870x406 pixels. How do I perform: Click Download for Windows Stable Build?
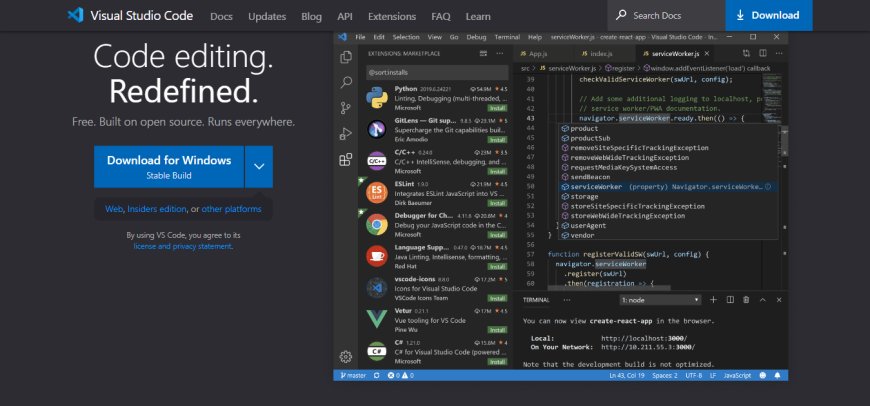[169, 166]
